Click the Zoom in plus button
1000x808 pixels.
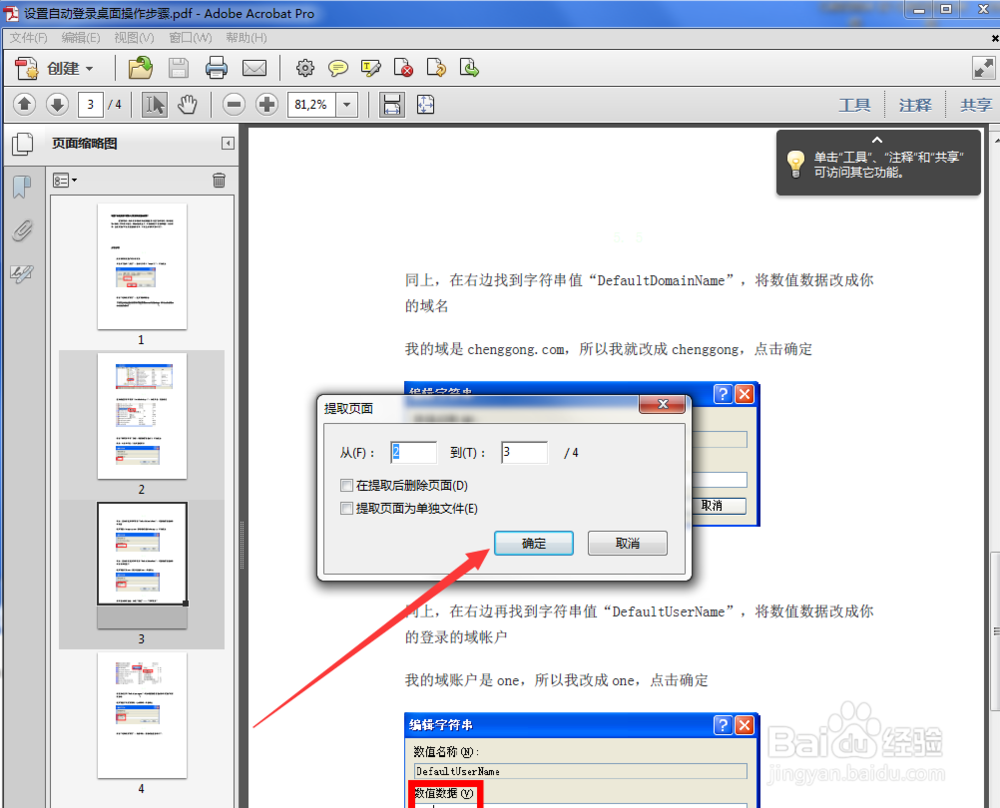pyautogui.click(x=267, y=104)
